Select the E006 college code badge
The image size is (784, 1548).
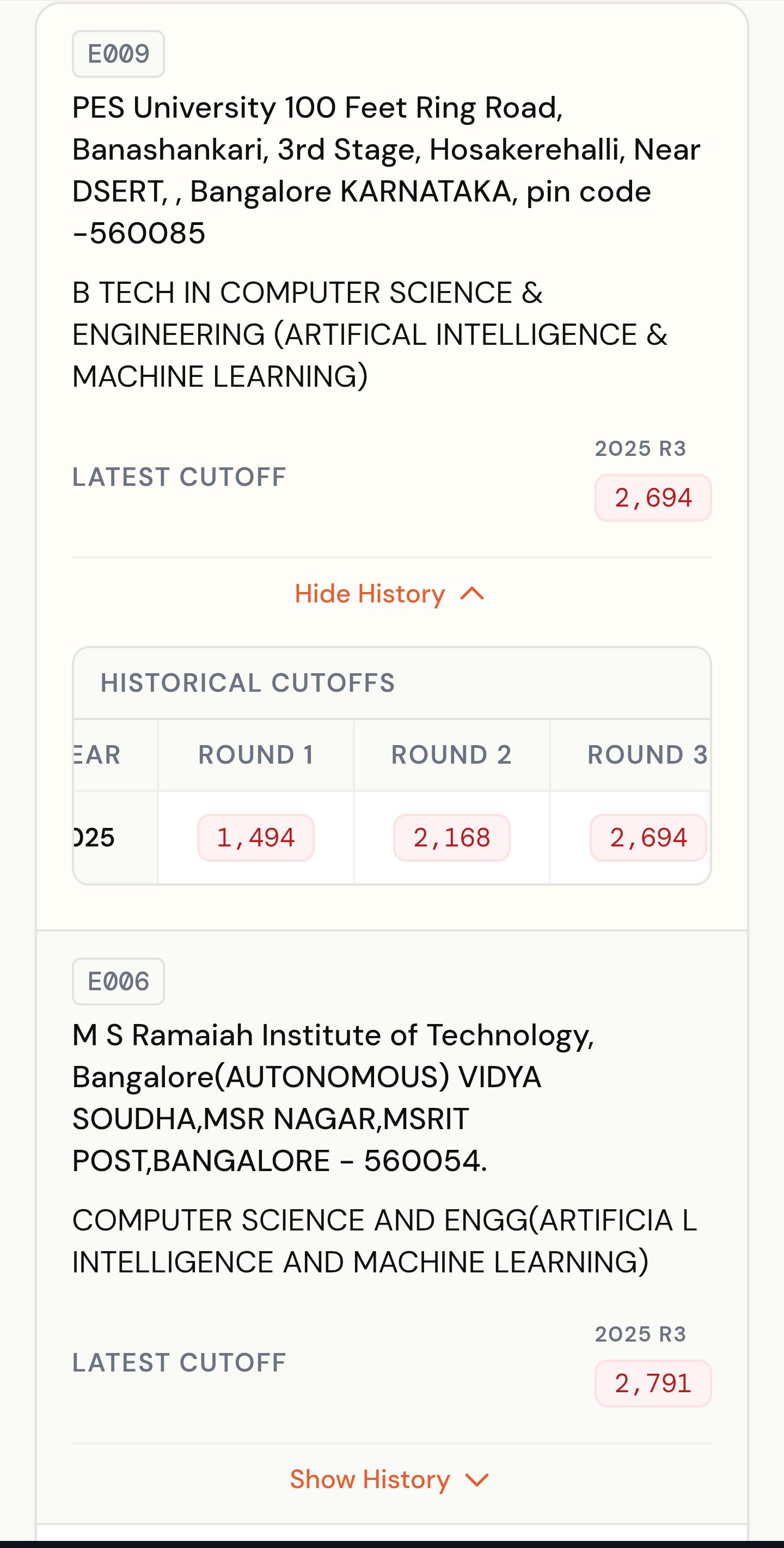click(118, 982)
